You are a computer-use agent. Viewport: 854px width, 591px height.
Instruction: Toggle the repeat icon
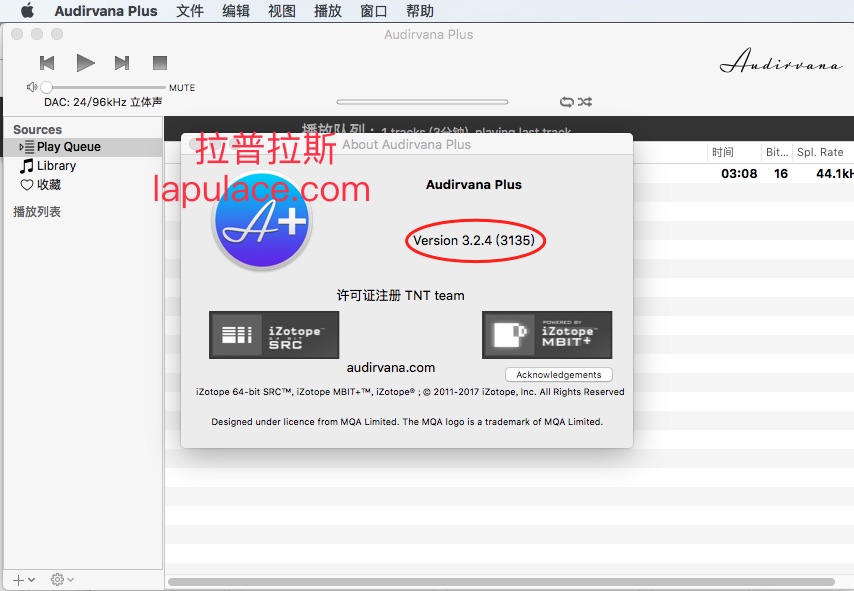click(x=567, y=102)
